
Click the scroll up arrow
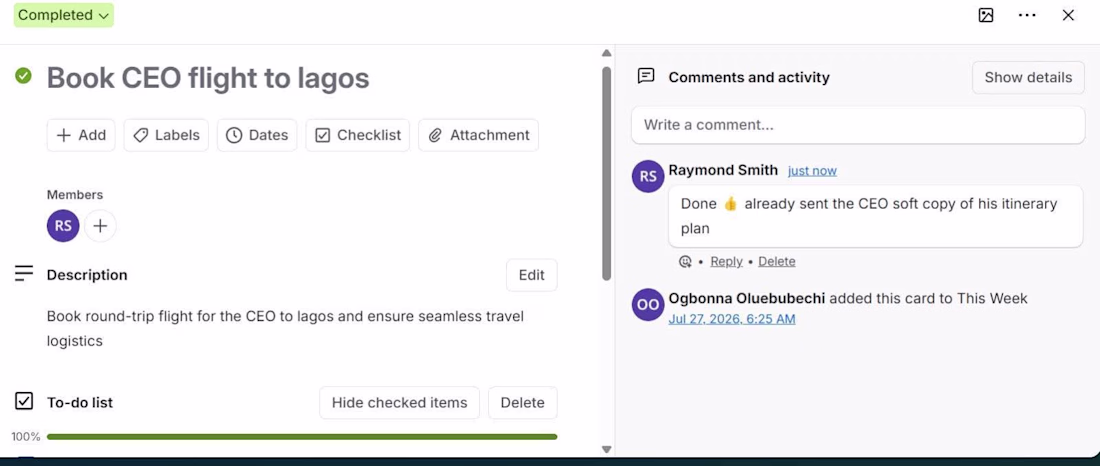pyautogui.click(x=607, y=53)
